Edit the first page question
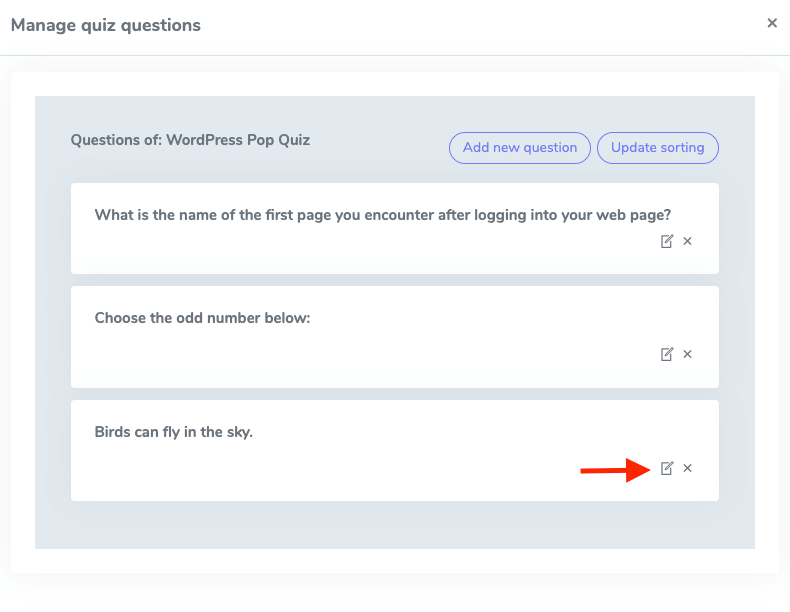Viewport: 790px width, 612px height. [x=667, y=241]
